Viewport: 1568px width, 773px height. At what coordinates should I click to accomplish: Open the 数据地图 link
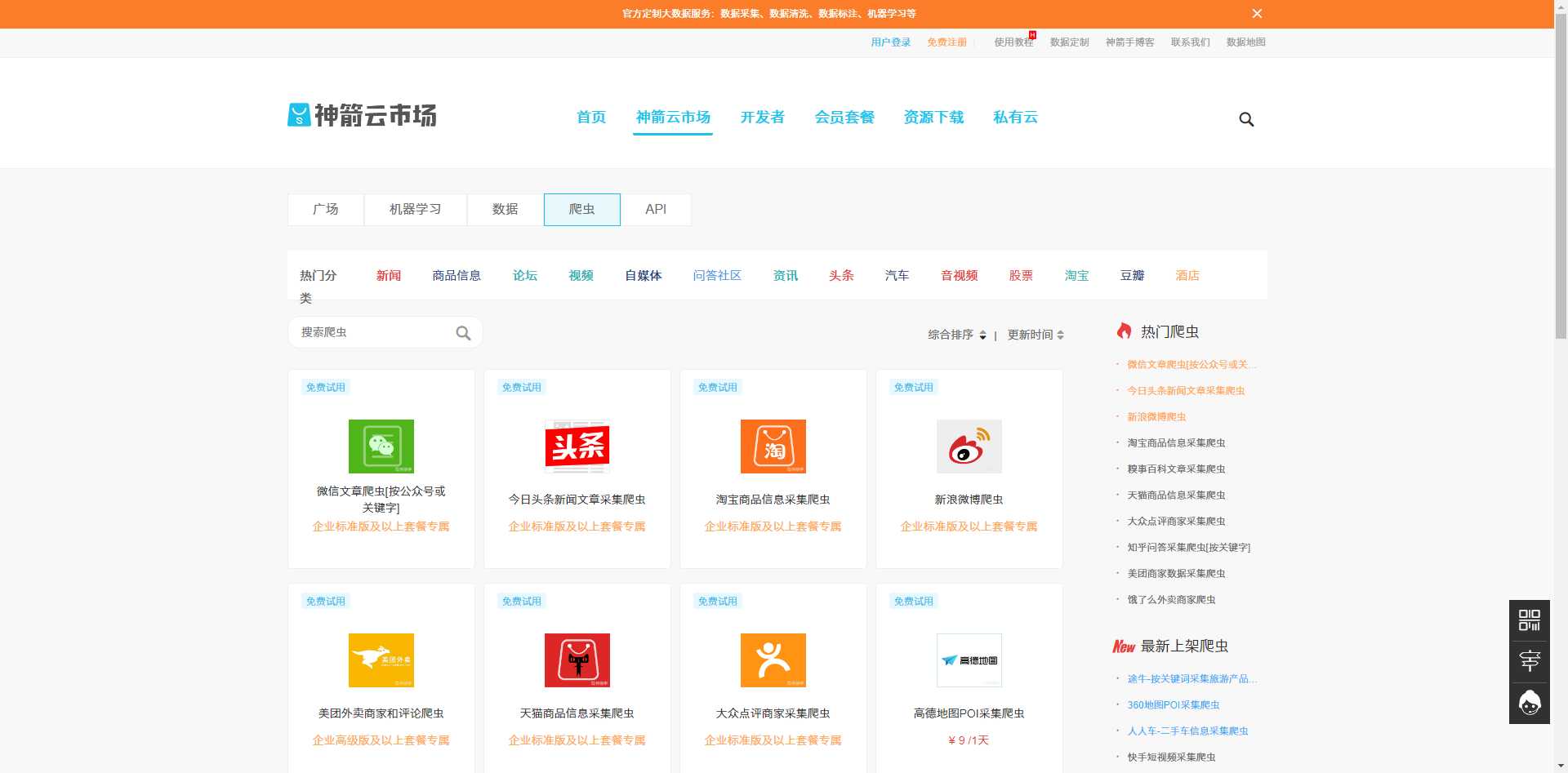tap(1246, 42)
